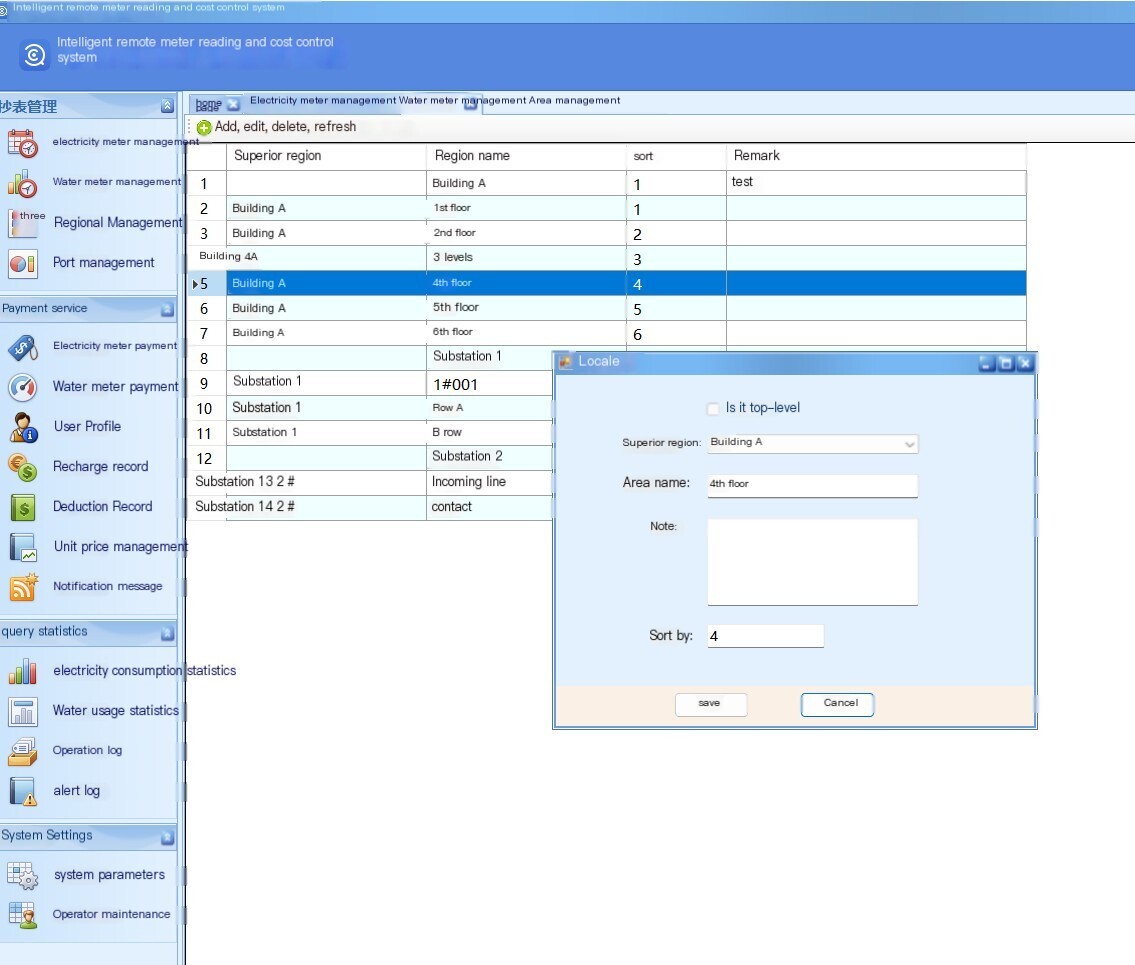Collapse the query statistics section
This screenshot has height=965, width=1135.
[167, 633]
